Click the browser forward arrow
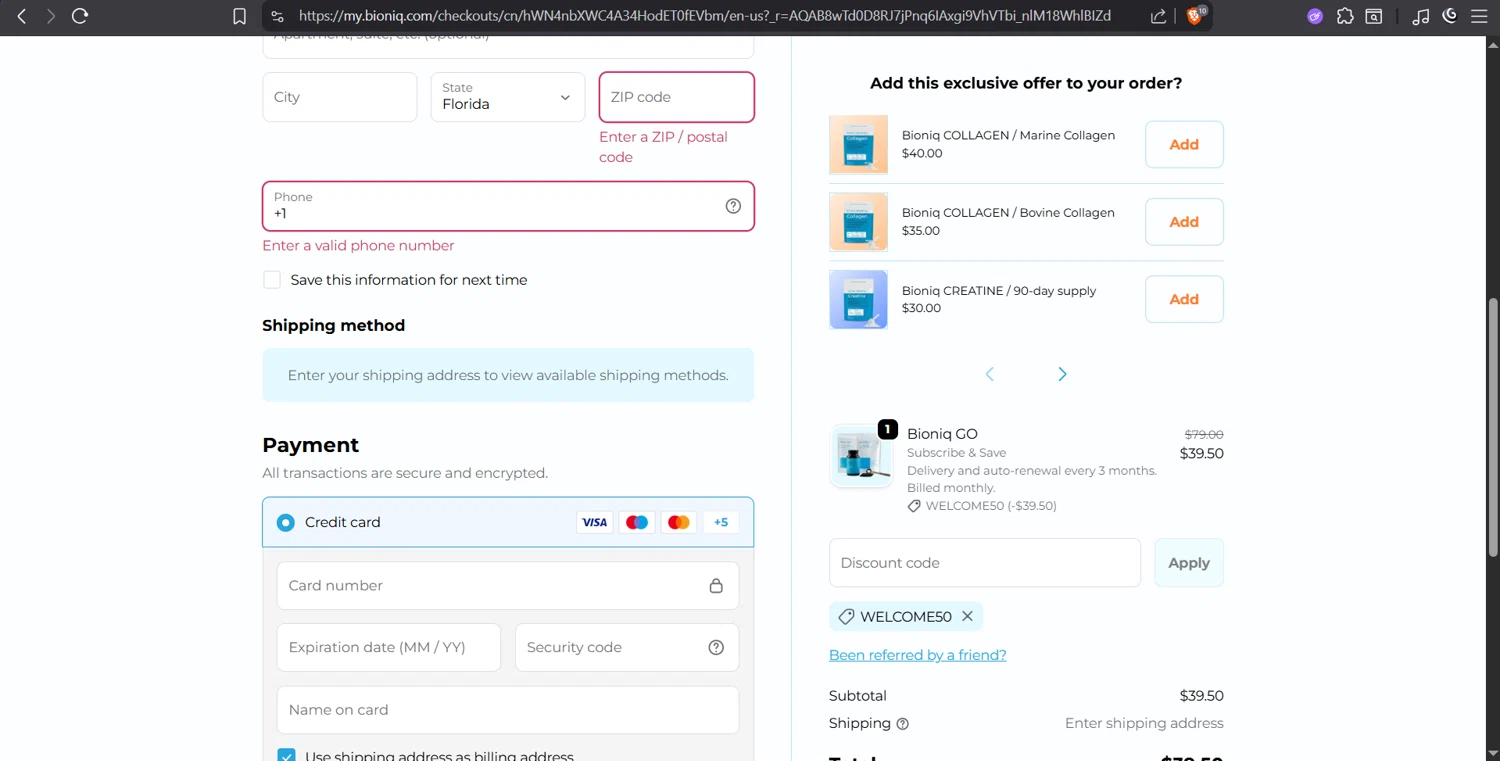Screen dimensions: 1500x761 click(x=50, y=16)
